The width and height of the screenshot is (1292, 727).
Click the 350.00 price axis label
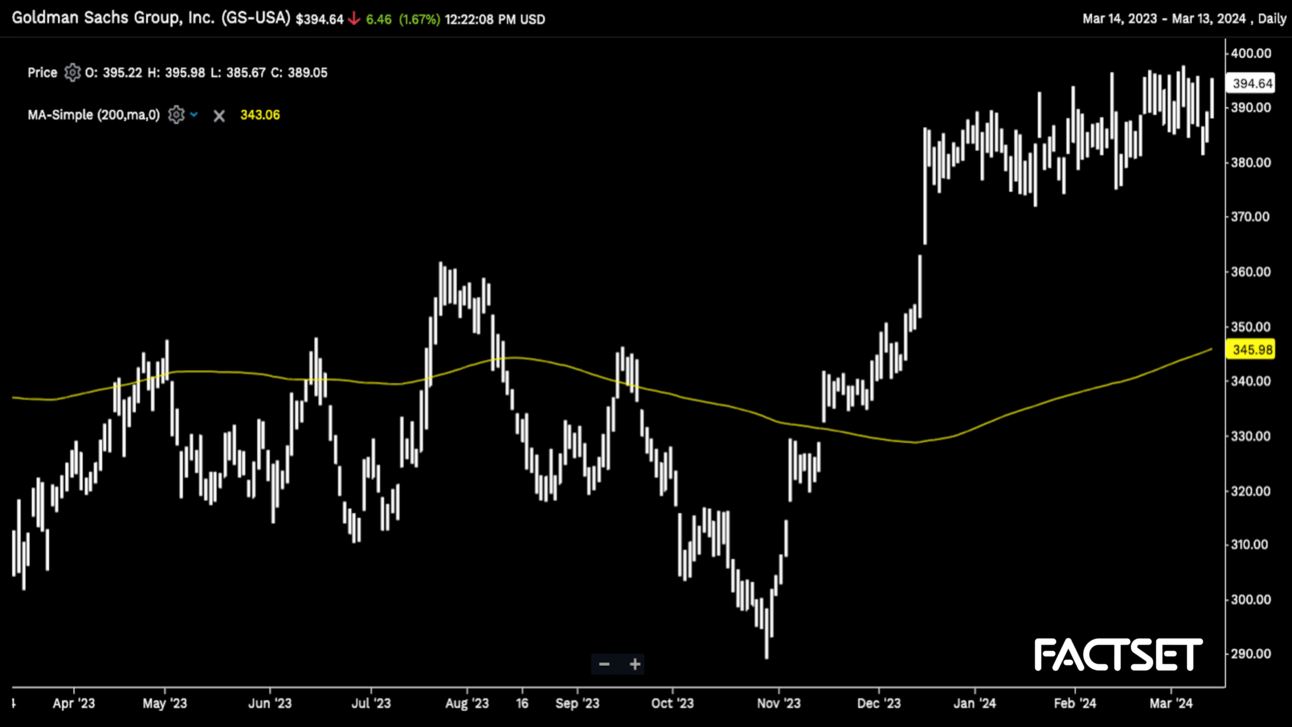tap(1251, 327)
